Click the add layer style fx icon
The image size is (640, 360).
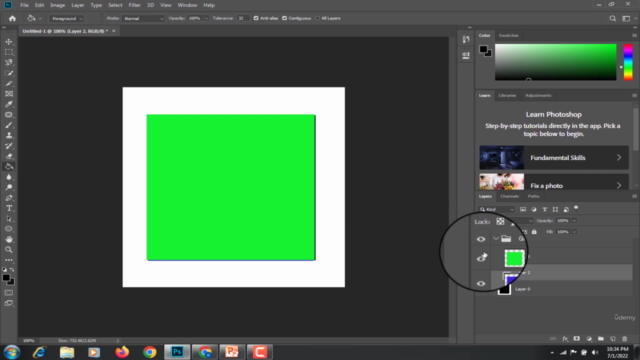pyautogui.click(x=565, y=339)
